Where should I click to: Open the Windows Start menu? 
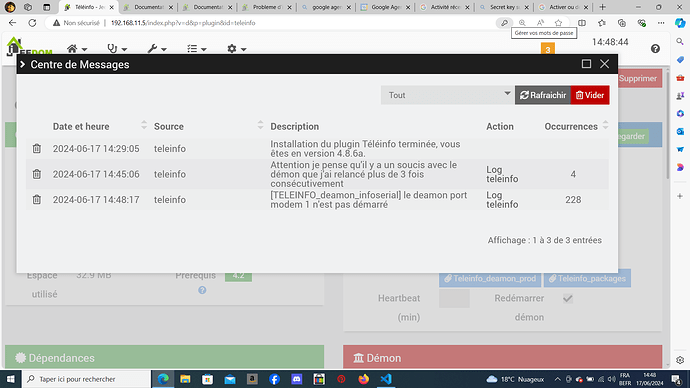tap(10, 379)
